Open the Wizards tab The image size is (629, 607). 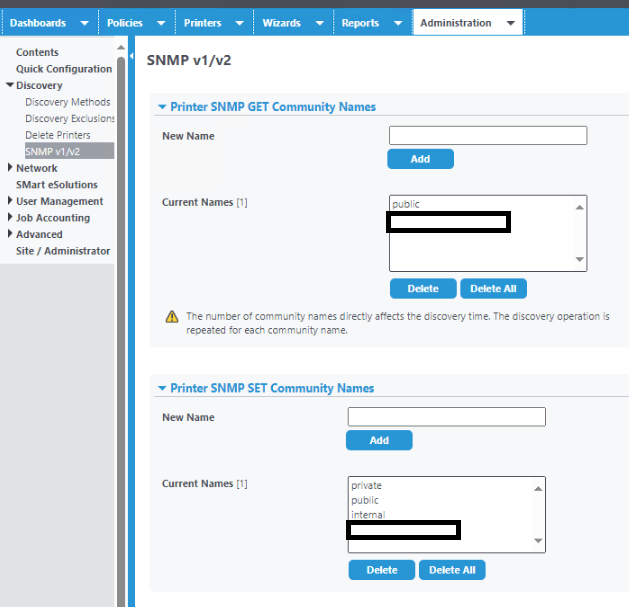click(282, 23)
